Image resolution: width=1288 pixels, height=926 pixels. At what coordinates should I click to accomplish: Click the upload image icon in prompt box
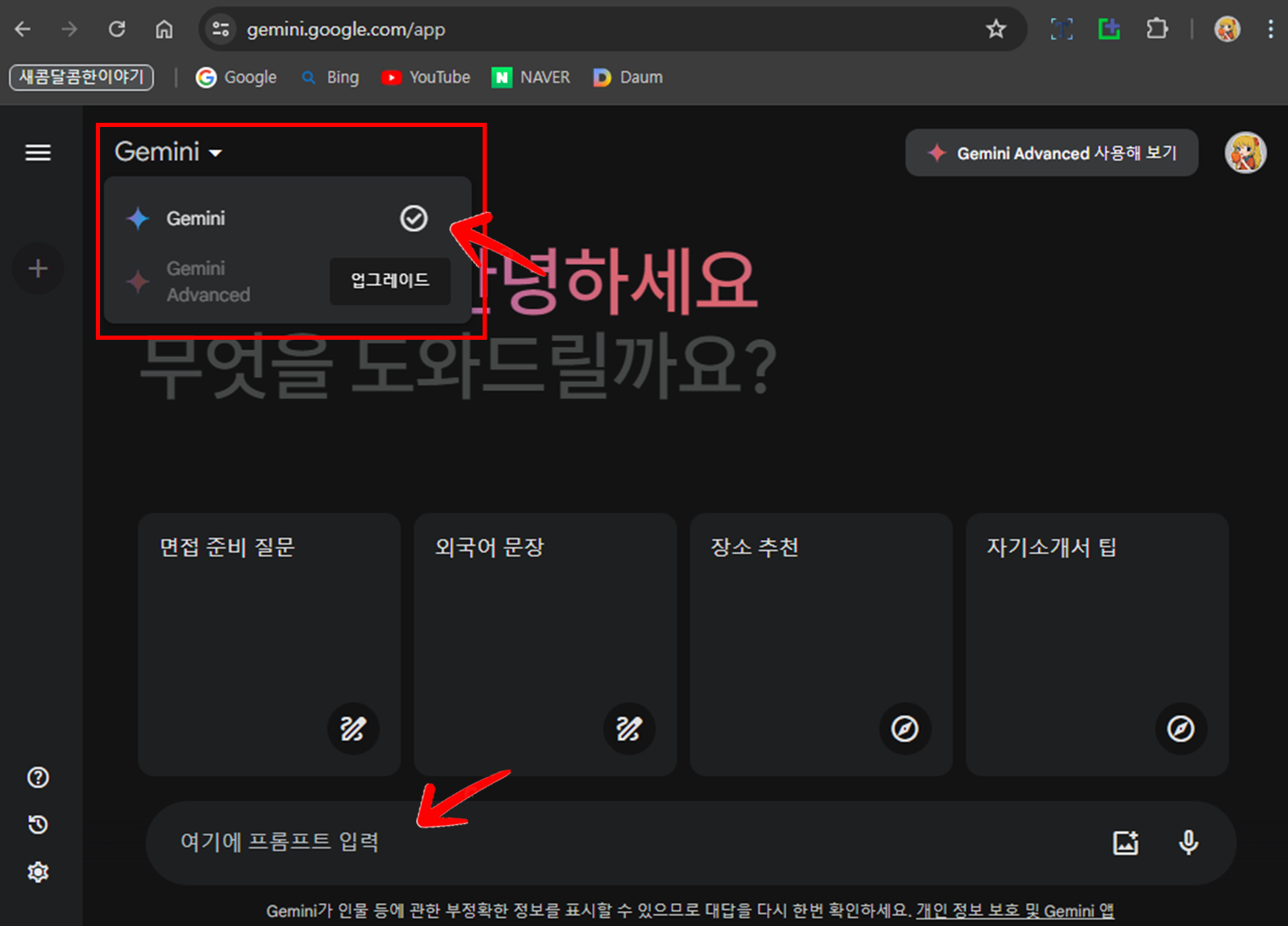click(1126, 842)
